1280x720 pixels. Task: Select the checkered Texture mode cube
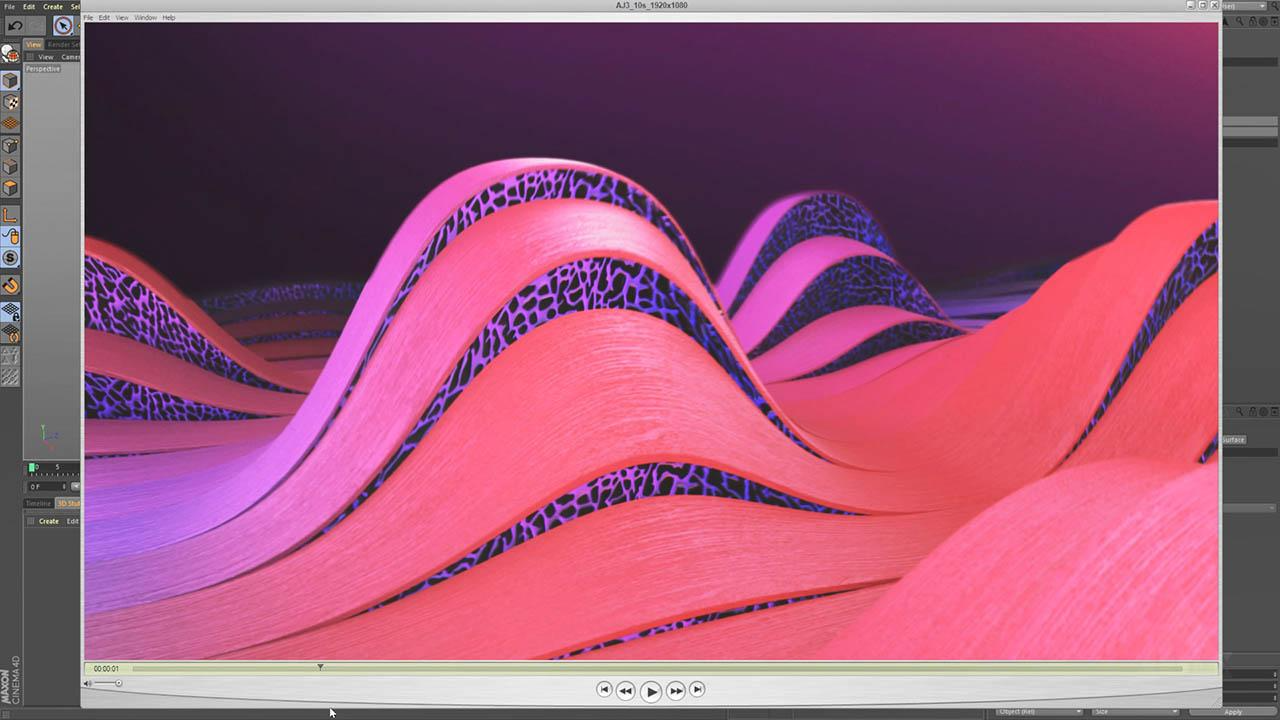coord(10,102)
